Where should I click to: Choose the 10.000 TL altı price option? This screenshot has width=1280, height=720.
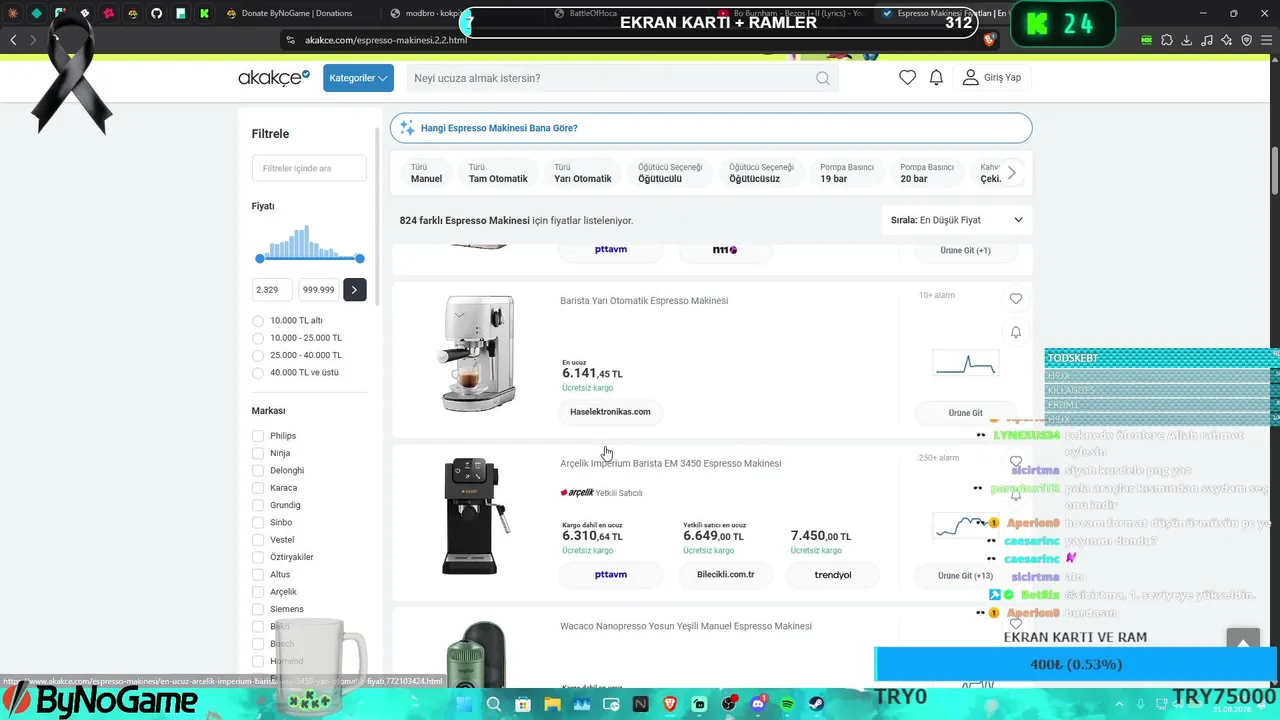pyautogui.click(x=258, y=321)
